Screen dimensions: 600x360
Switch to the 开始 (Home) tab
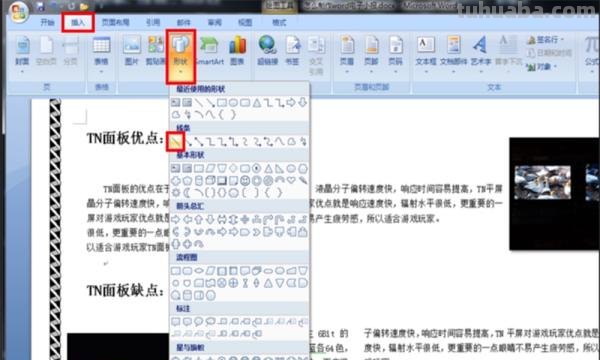(47, 23)
